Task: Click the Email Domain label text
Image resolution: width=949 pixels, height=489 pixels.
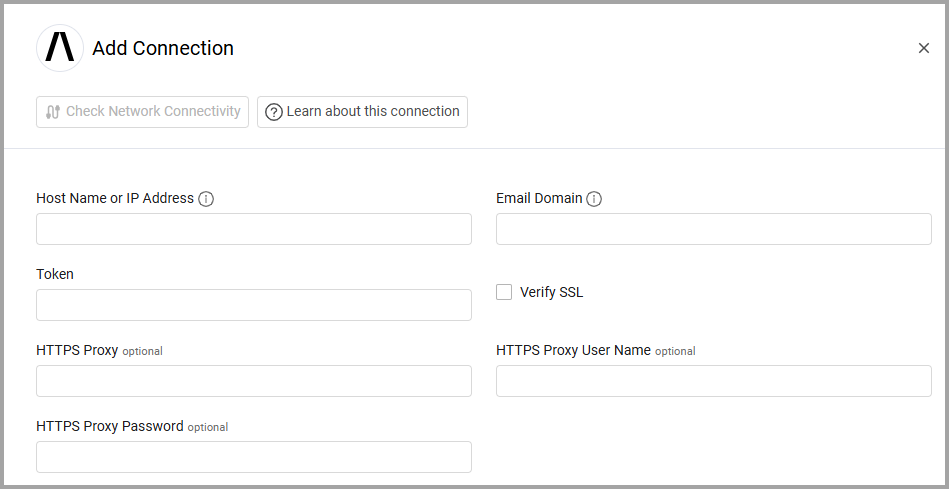Action: 539,198
